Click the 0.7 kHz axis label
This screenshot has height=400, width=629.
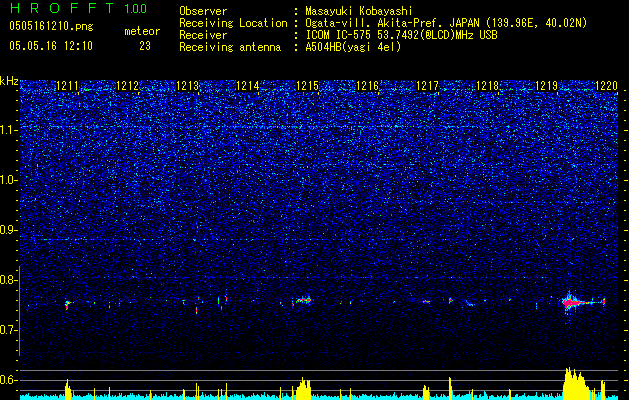pyautogui.click(x=8, y=330)
